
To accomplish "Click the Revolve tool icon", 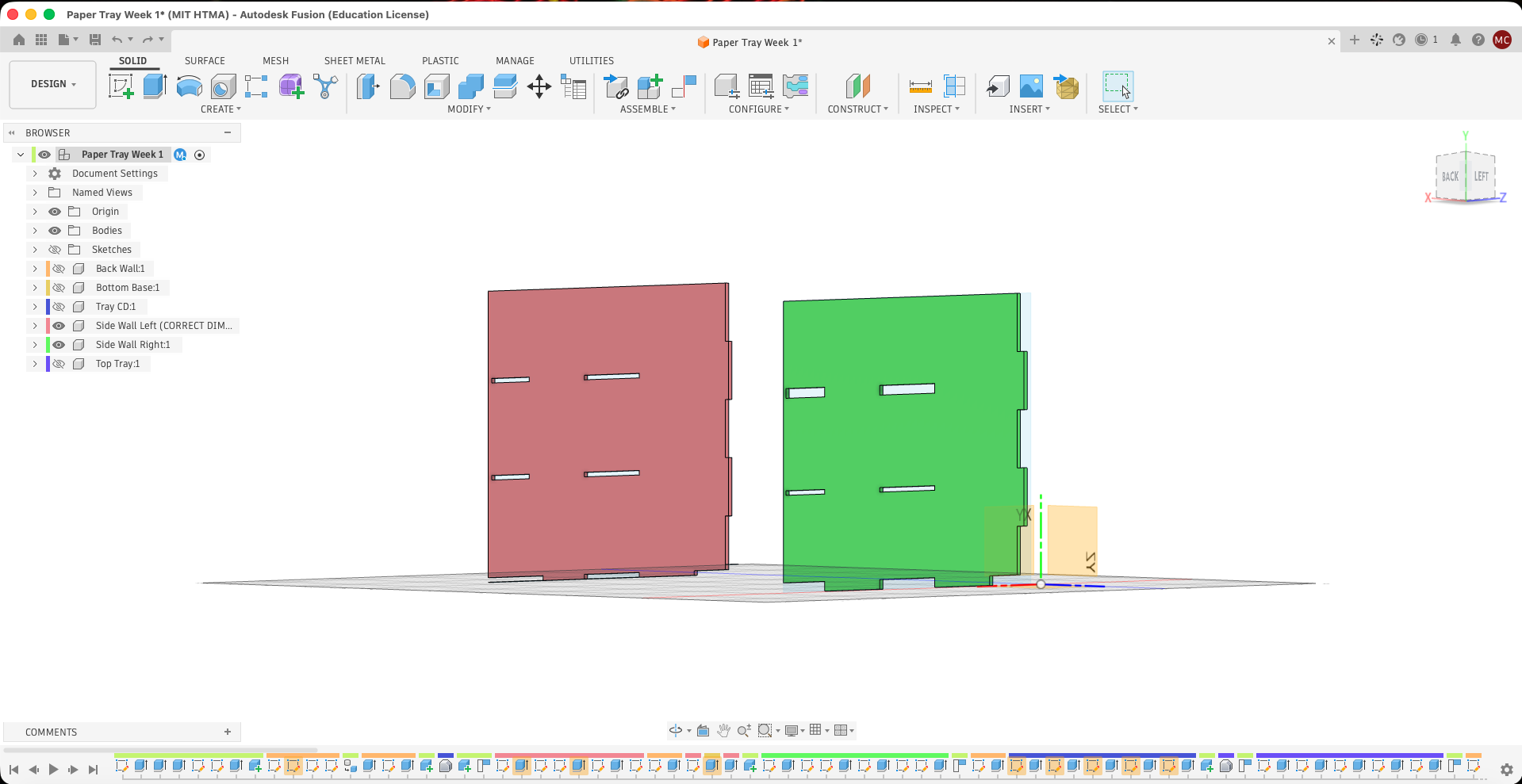I will pyautogui.click(x=189, y=86).
